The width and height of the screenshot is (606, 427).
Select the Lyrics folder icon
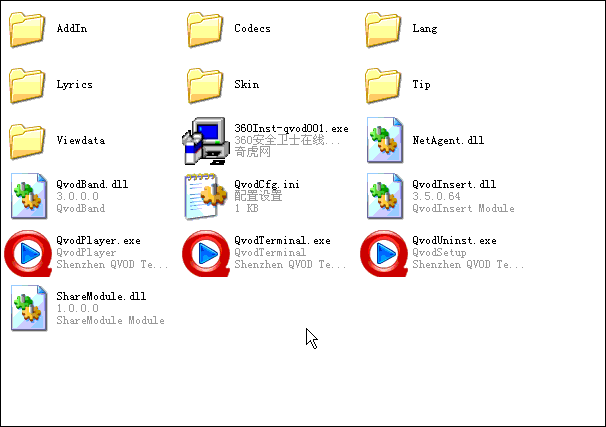(27, 85)
